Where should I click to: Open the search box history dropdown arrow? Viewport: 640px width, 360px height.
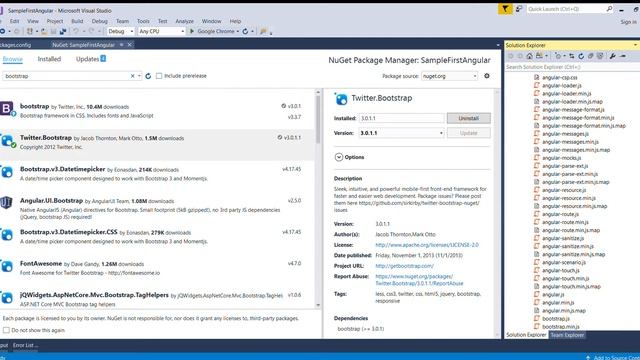click(x=139, y=76)
